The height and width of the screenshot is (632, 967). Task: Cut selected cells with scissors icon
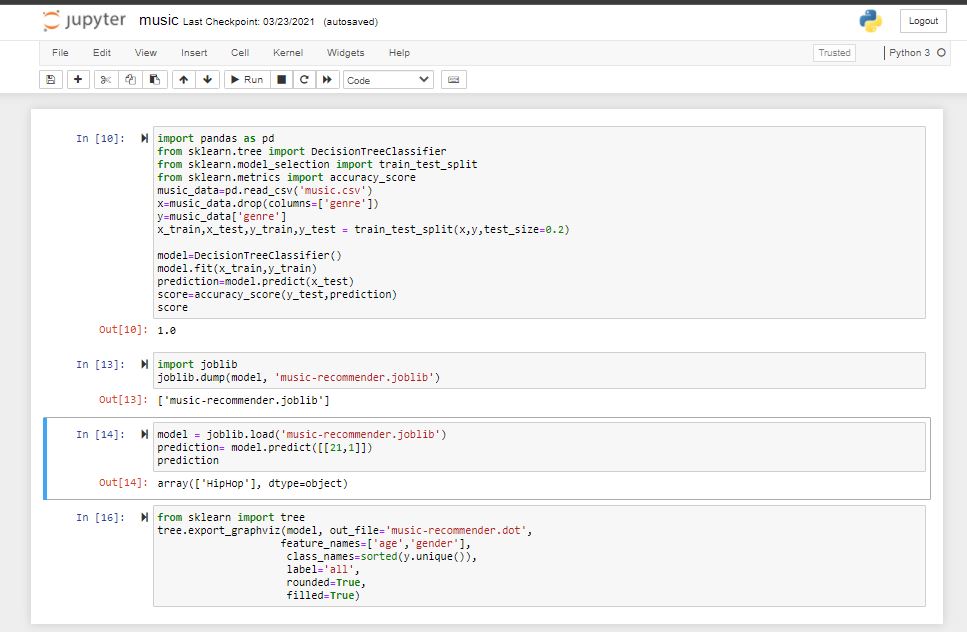tap(106, 80)
